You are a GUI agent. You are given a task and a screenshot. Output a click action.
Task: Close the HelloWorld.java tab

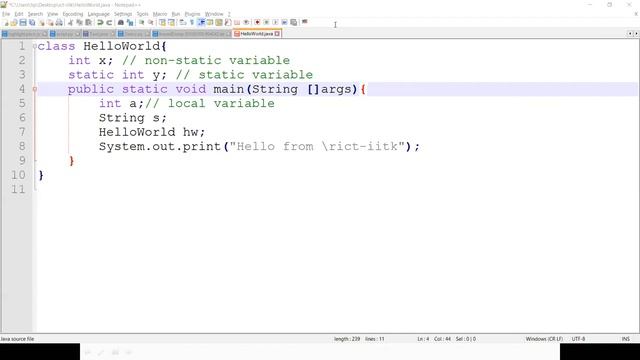(277, 34)
